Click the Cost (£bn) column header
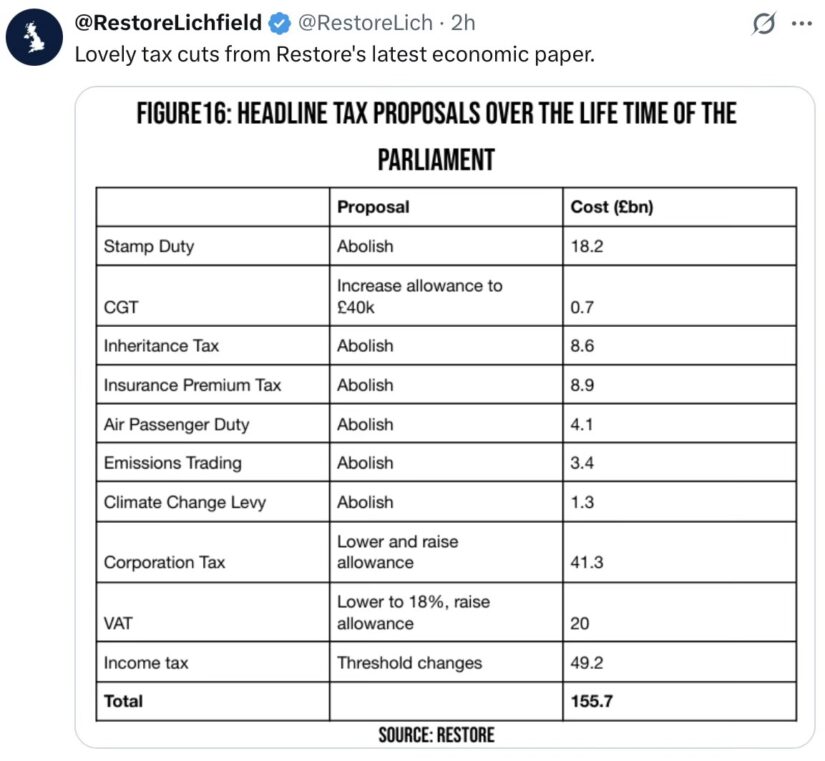 point(612,207)
